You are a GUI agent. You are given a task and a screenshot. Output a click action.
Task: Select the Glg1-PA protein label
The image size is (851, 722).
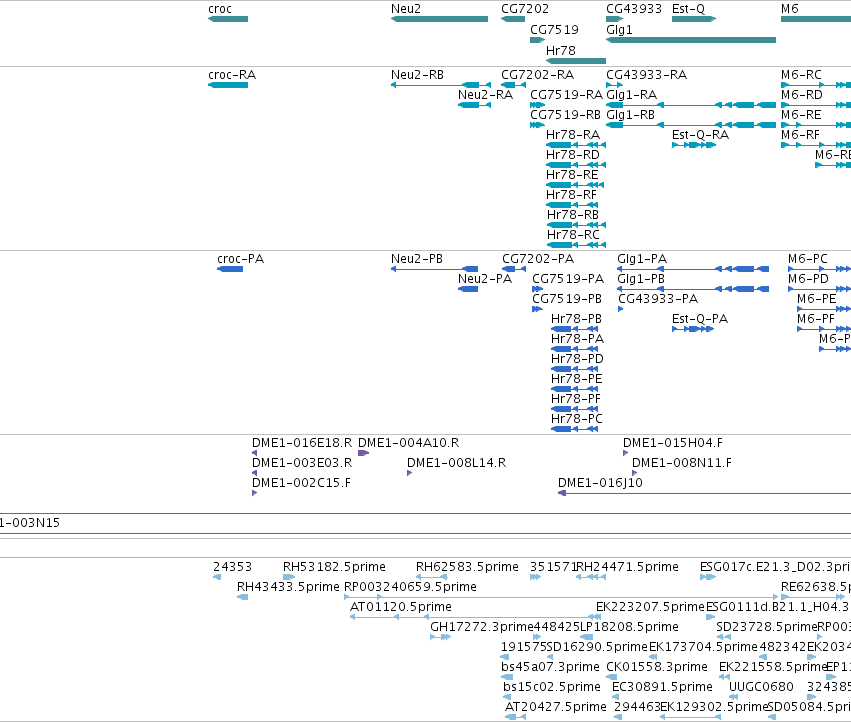click(642, 258)
